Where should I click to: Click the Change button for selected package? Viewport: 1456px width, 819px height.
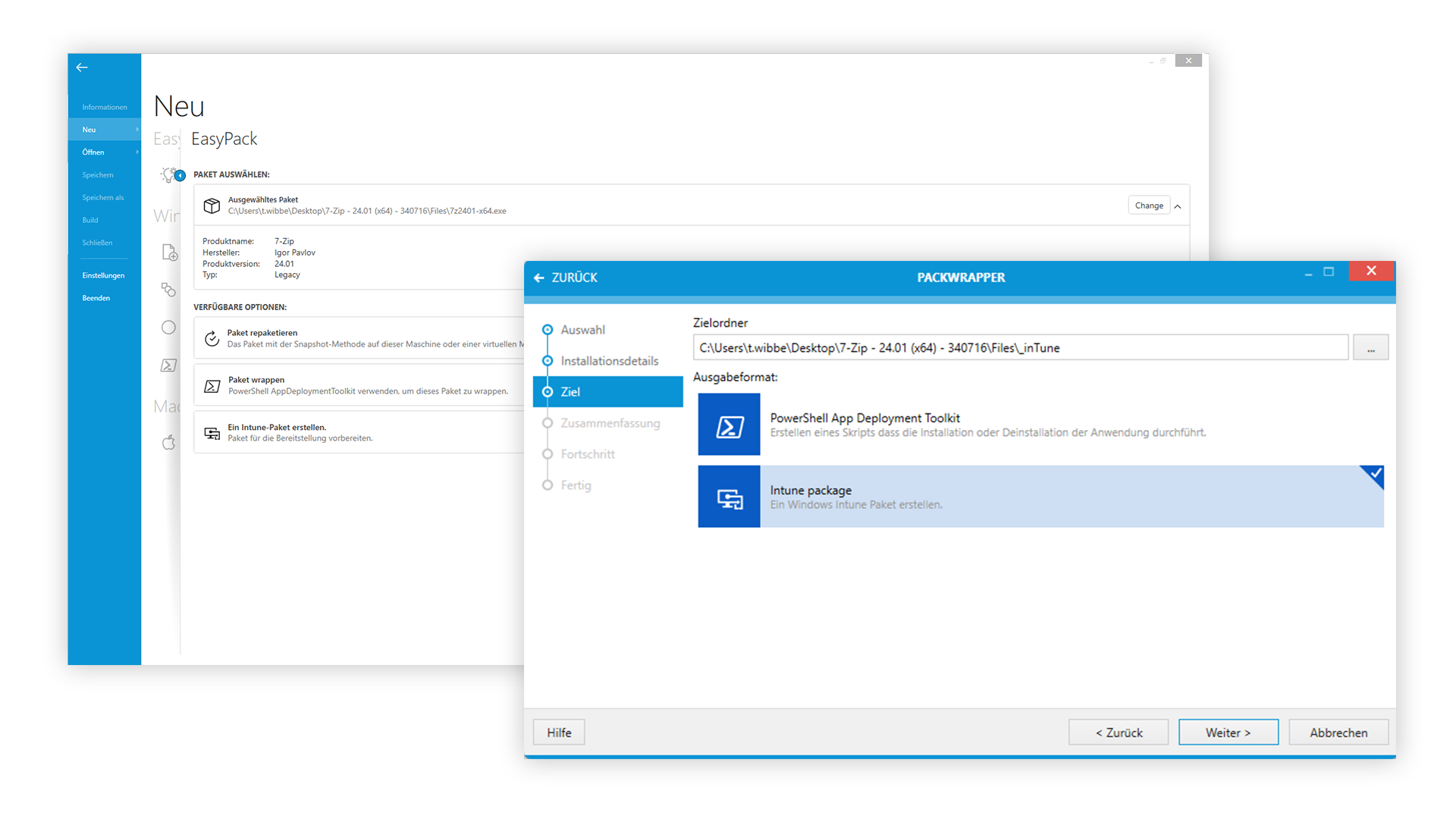[x=1149, y=206]
